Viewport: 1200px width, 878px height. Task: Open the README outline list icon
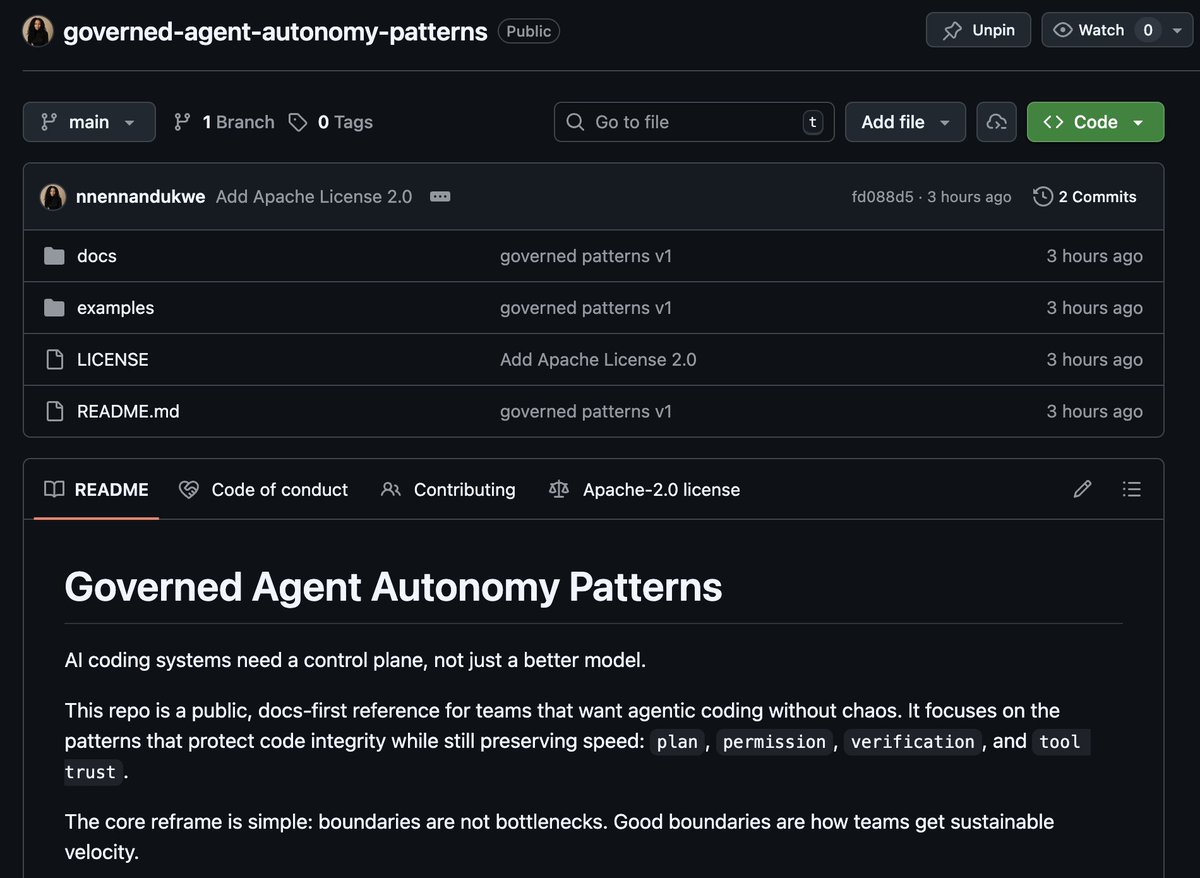coord(1132,489)
